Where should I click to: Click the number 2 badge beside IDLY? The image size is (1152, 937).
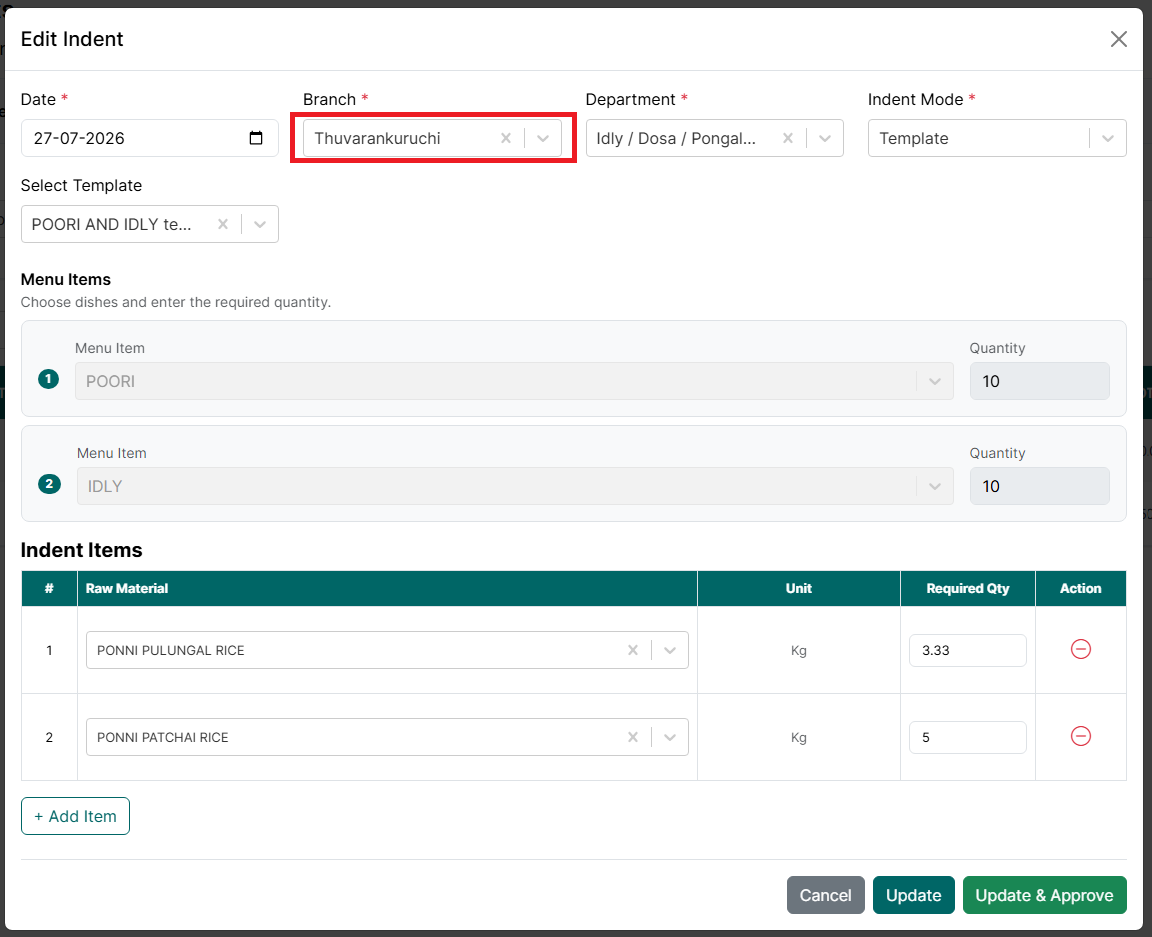(x=49, y=484)
